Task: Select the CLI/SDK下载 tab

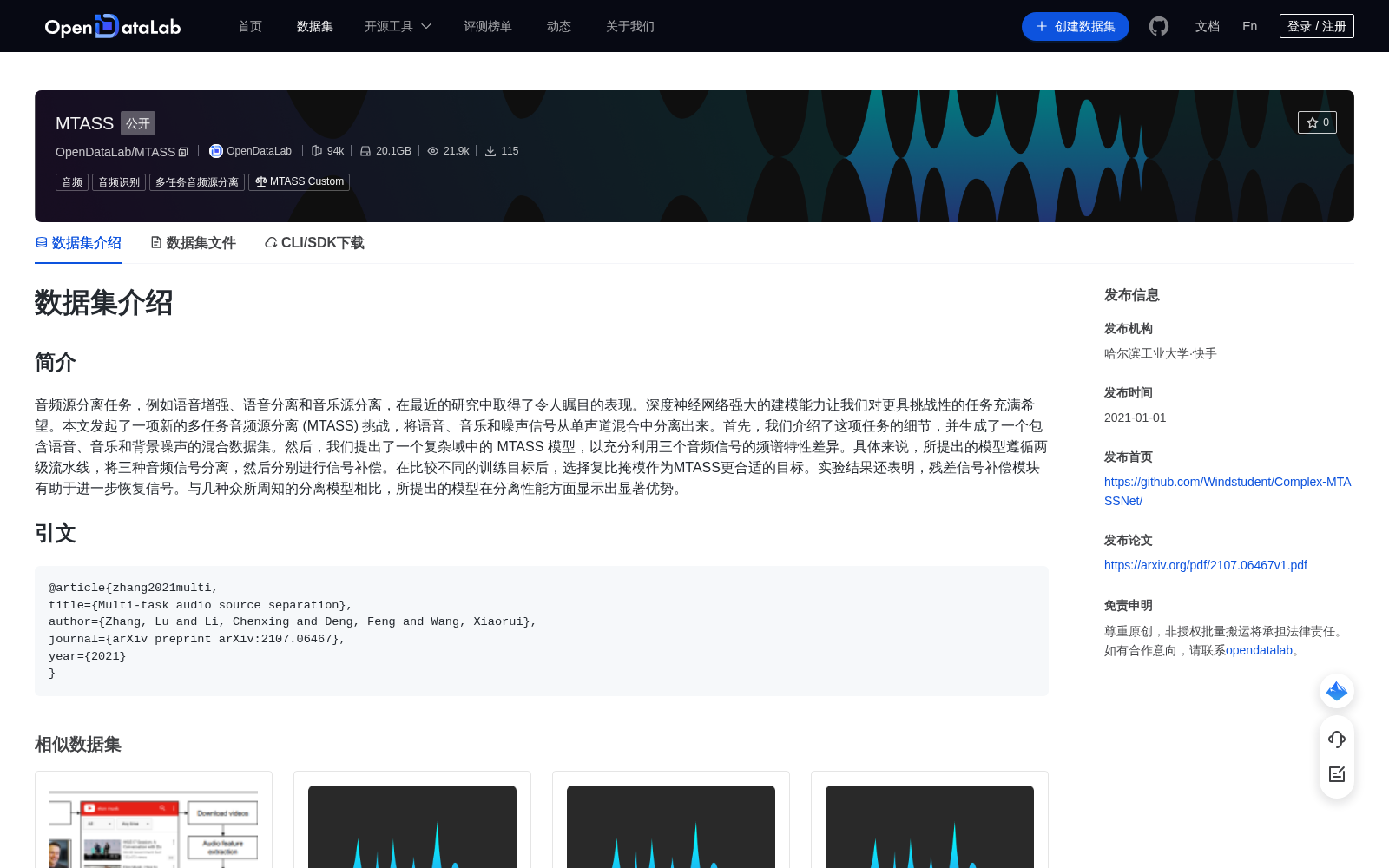Action: (314, 243)
